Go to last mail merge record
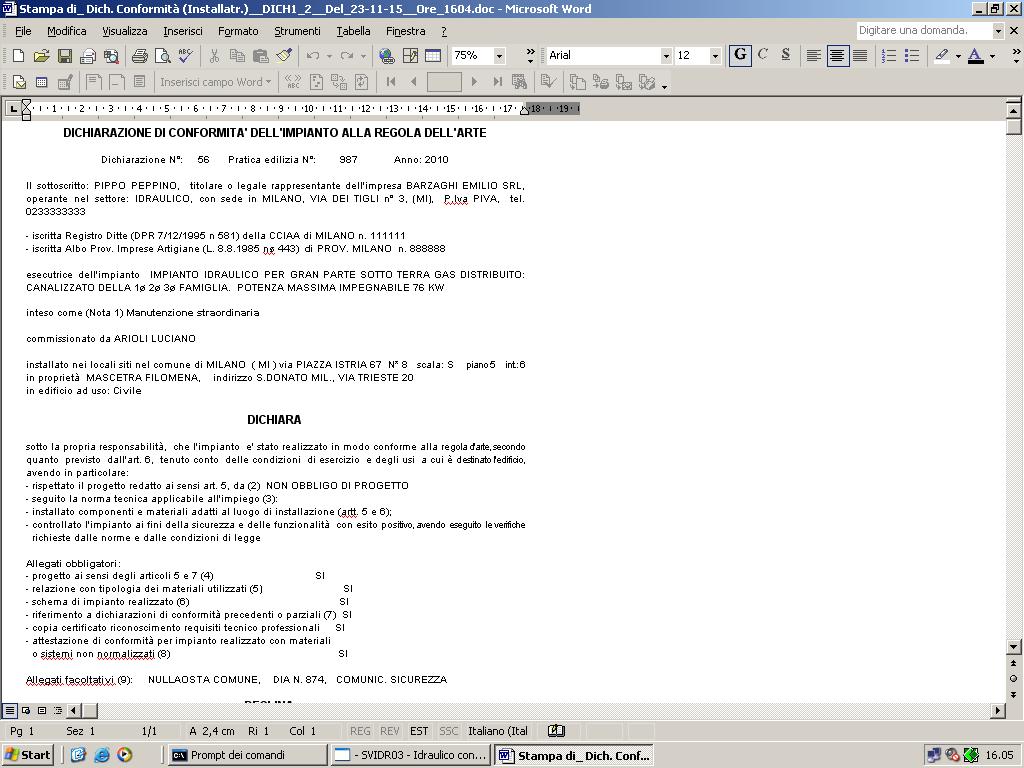This screenshot has height=768, width=1024. pyautogui.click(x=498, y=82)
